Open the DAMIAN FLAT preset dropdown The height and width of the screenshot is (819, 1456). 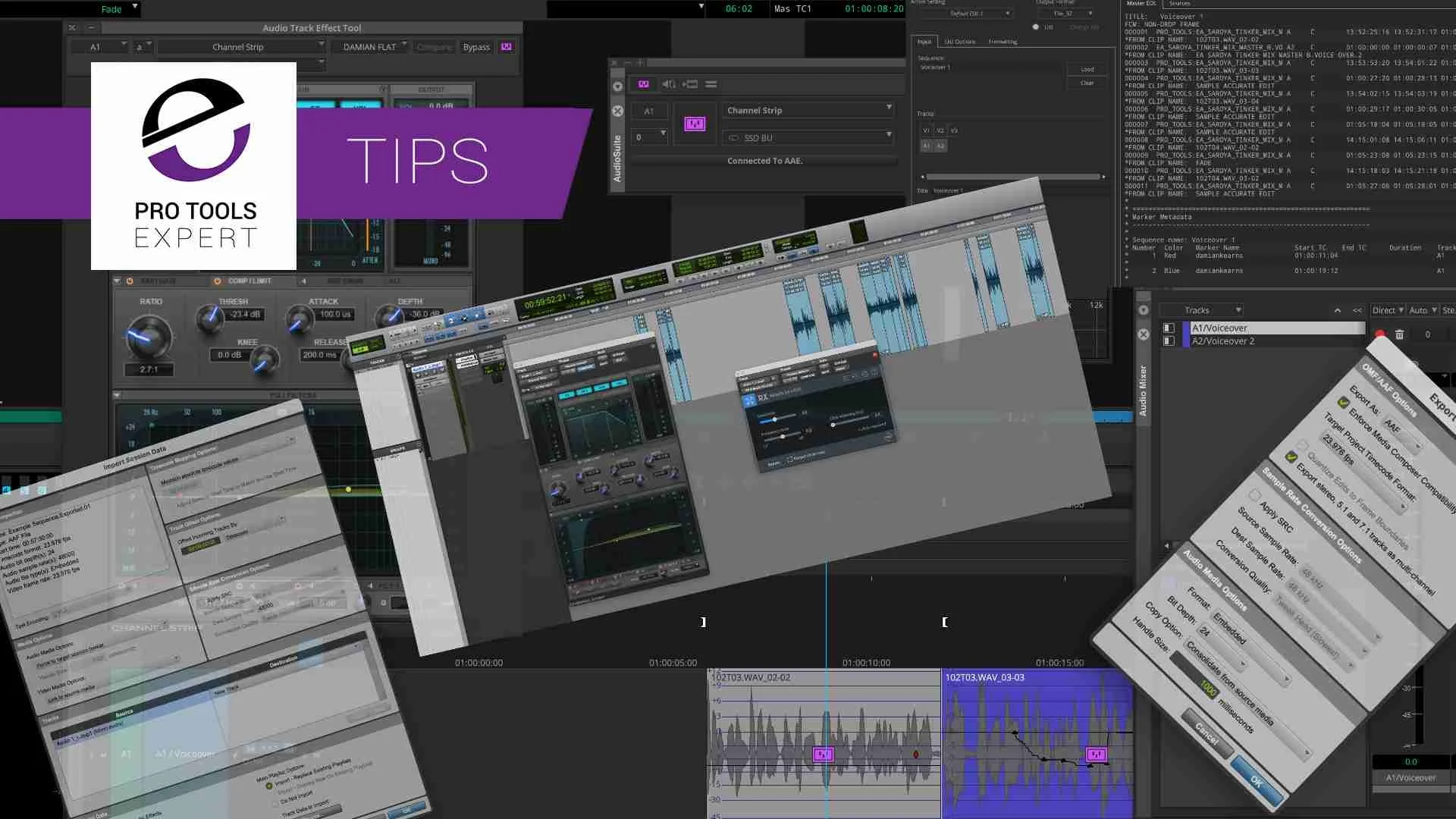pyautogui.click(x=370, y=47)
